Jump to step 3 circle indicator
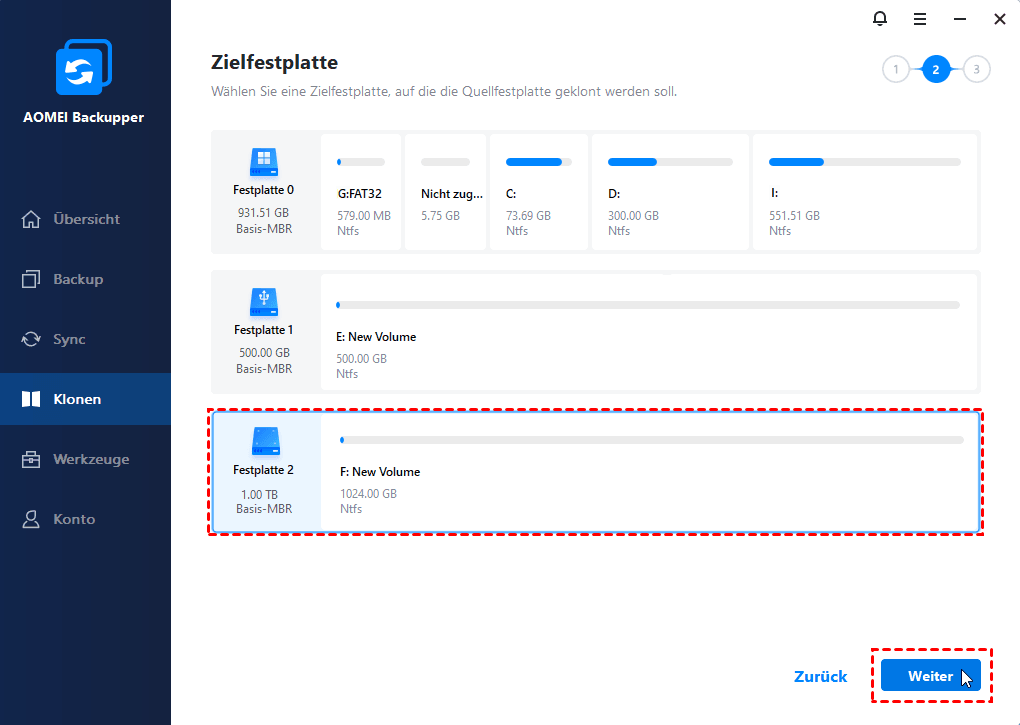The height and width of the screenshot is (725, 1020). [976, 70]
